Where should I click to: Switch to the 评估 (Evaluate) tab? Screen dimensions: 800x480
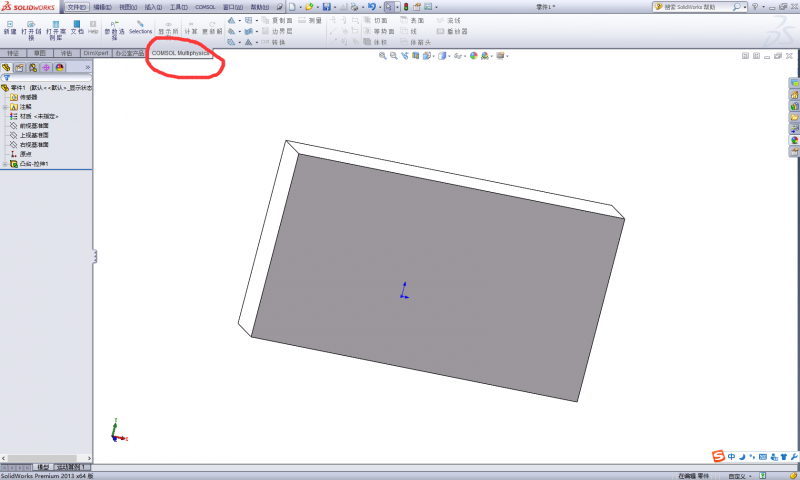coord(66,53)
